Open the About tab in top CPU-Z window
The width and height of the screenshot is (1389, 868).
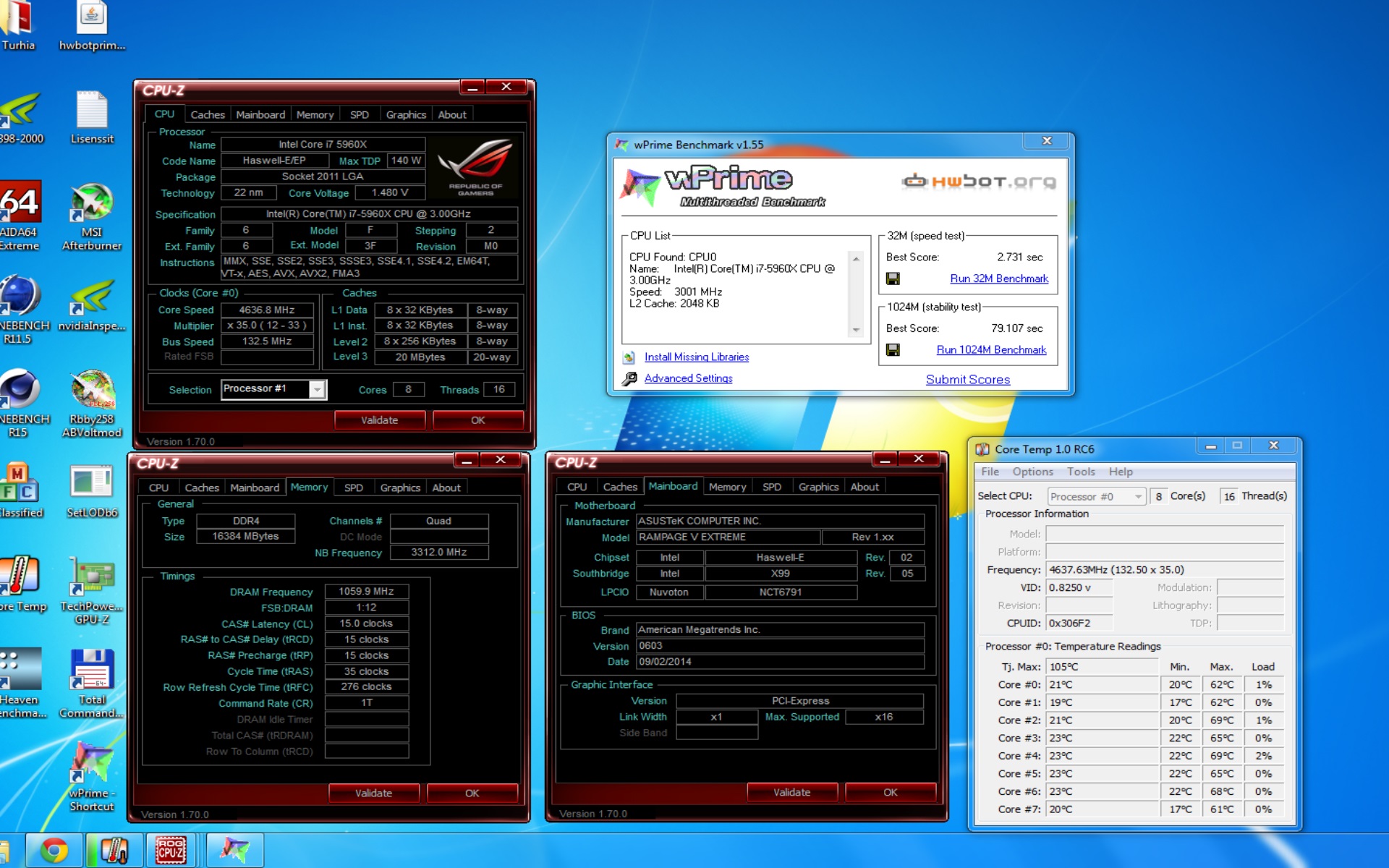pos(452,114)
